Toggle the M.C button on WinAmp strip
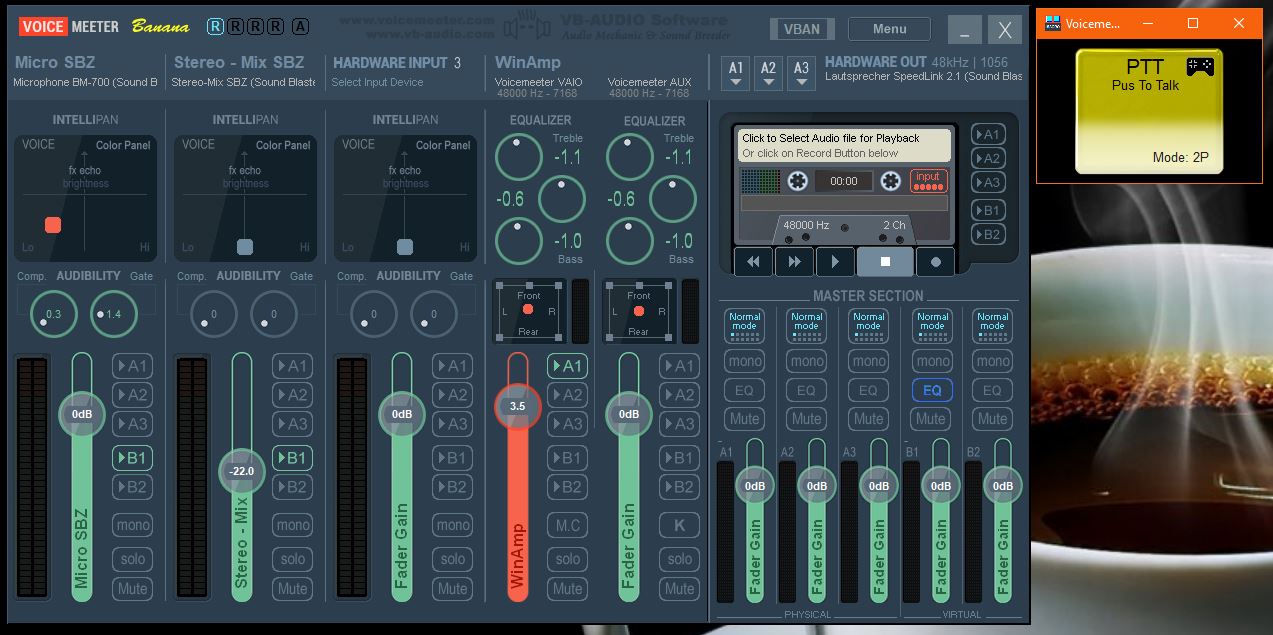Screen dimensions: 1273x635 [567, 525]
